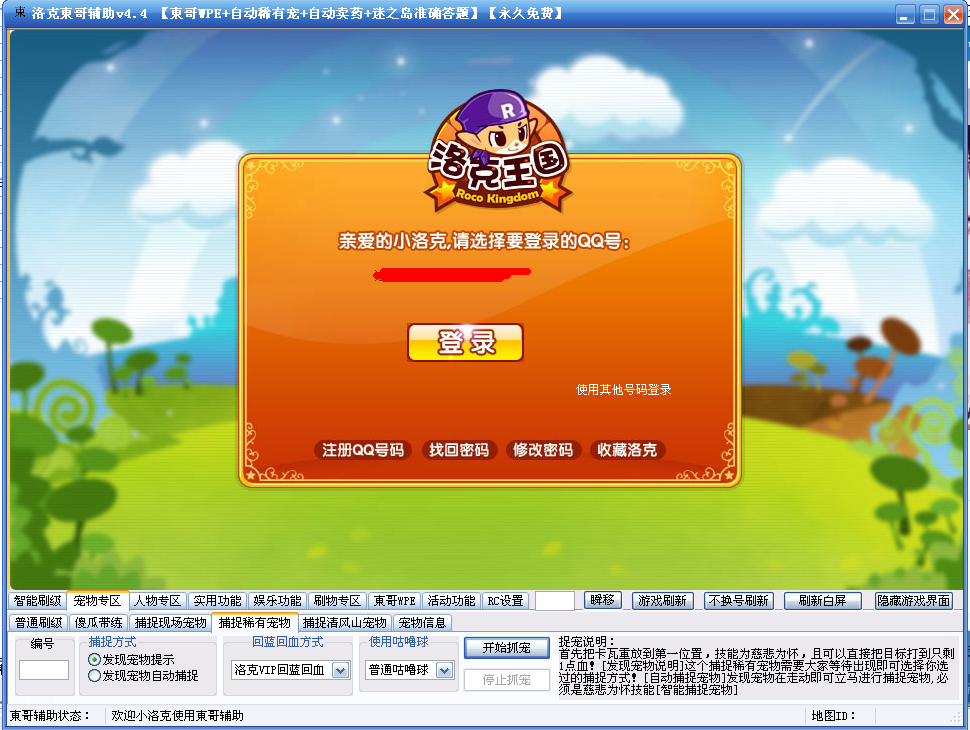
Task: Open the 傻瓜带练 sub-tab
Action: pos(98,622)
